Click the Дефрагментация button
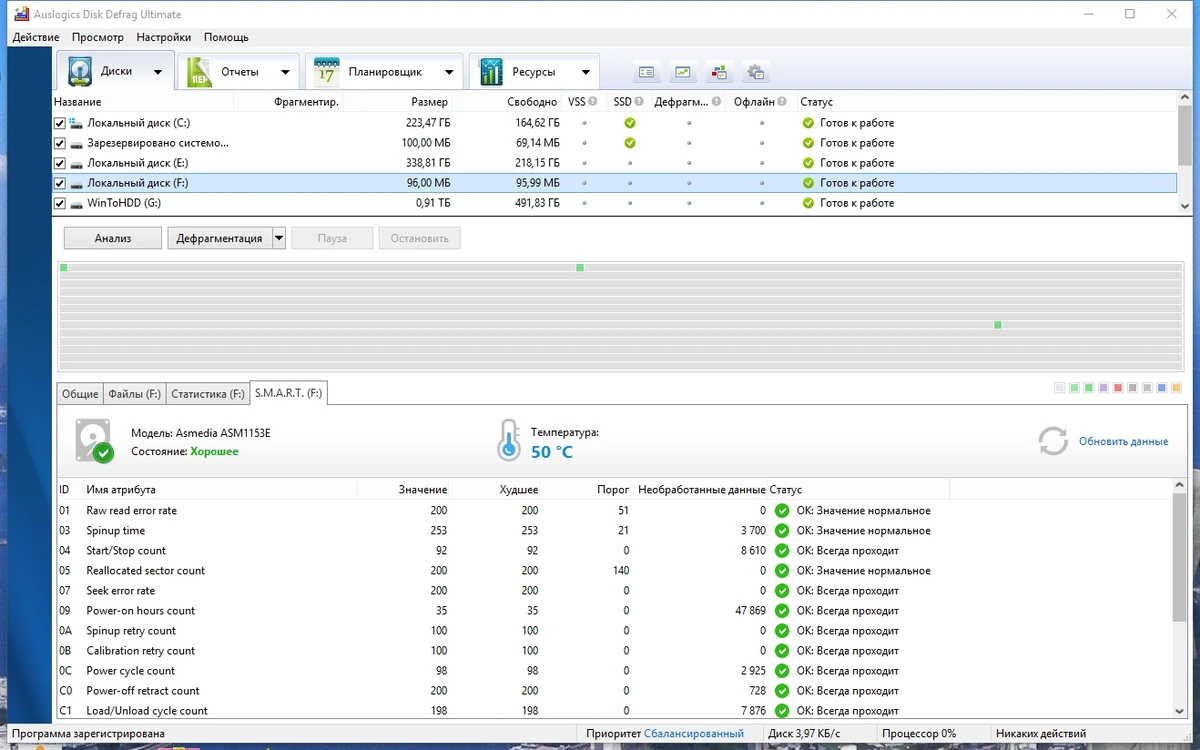Image resolution: width=1200 pixels, height=750 pixels. (x=219, y=238)
